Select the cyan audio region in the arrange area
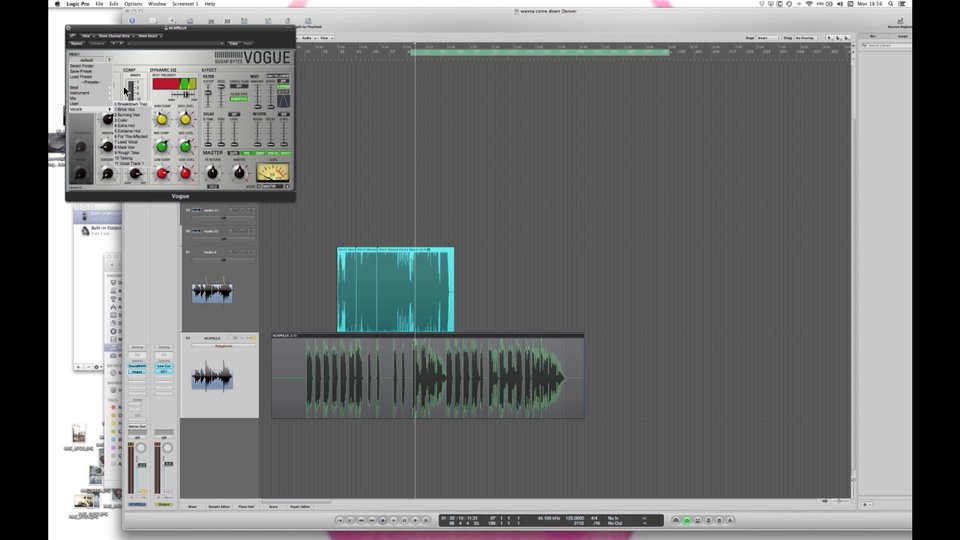The width and height of the screenshot is (960, 540). tap(396, 289)
